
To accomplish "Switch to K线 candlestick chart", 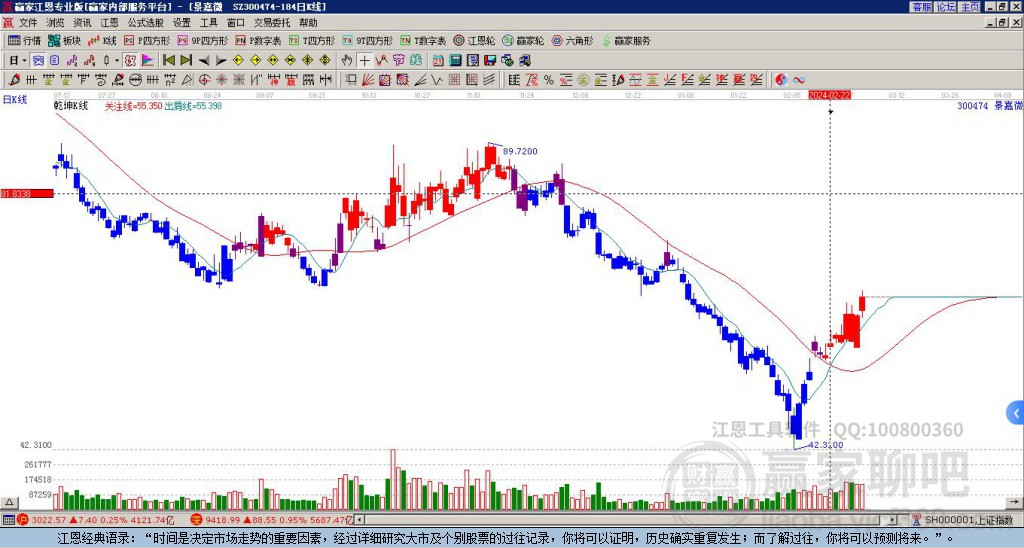I will point(102,40).
